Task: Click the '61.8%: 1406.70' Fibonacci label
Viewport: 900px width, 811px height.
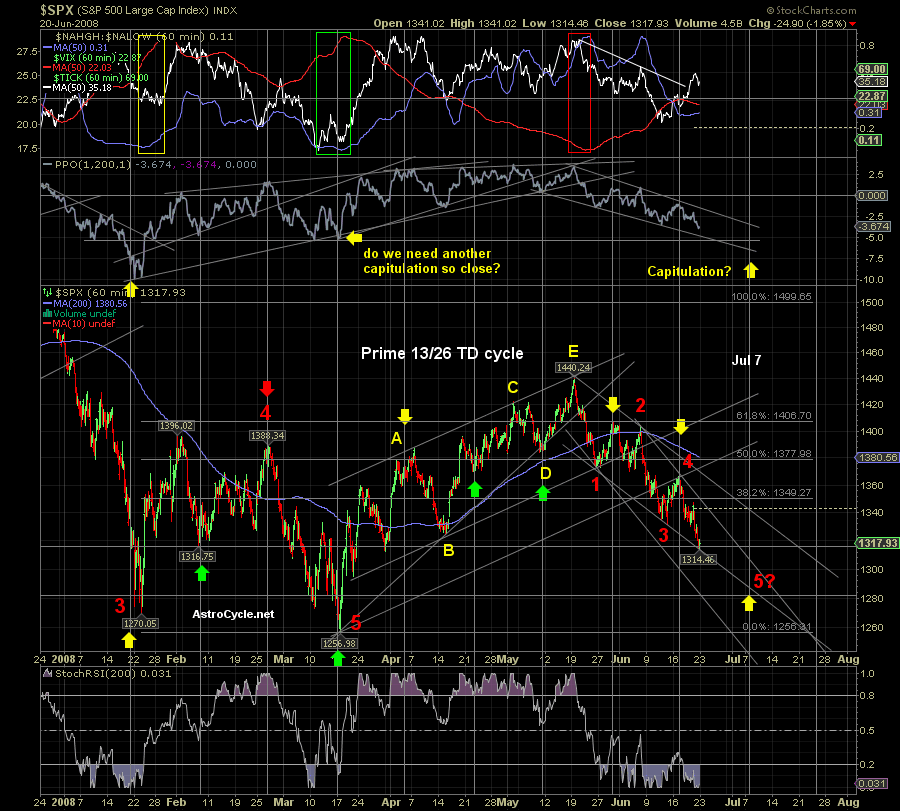Action: pyautogui.click(x=774, y=416)
